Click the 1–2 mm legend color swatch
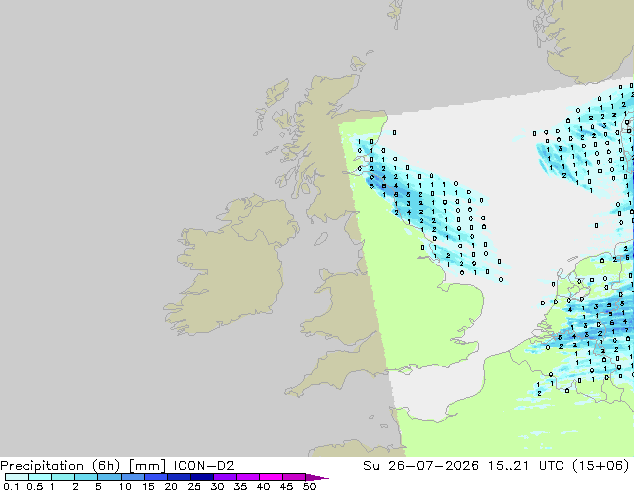Image resolution: width=634 pixels, height=490 pixels. pyautogui.click(x=63, y=477)
